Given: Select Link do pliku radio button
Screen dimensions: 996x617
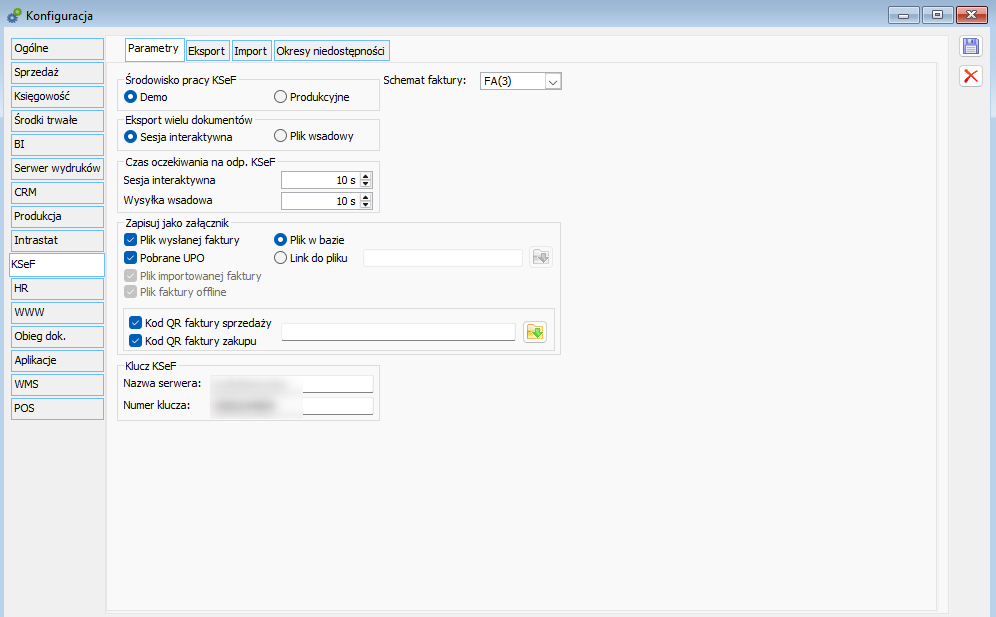Looking at the screenshot, I should point(280,258).
